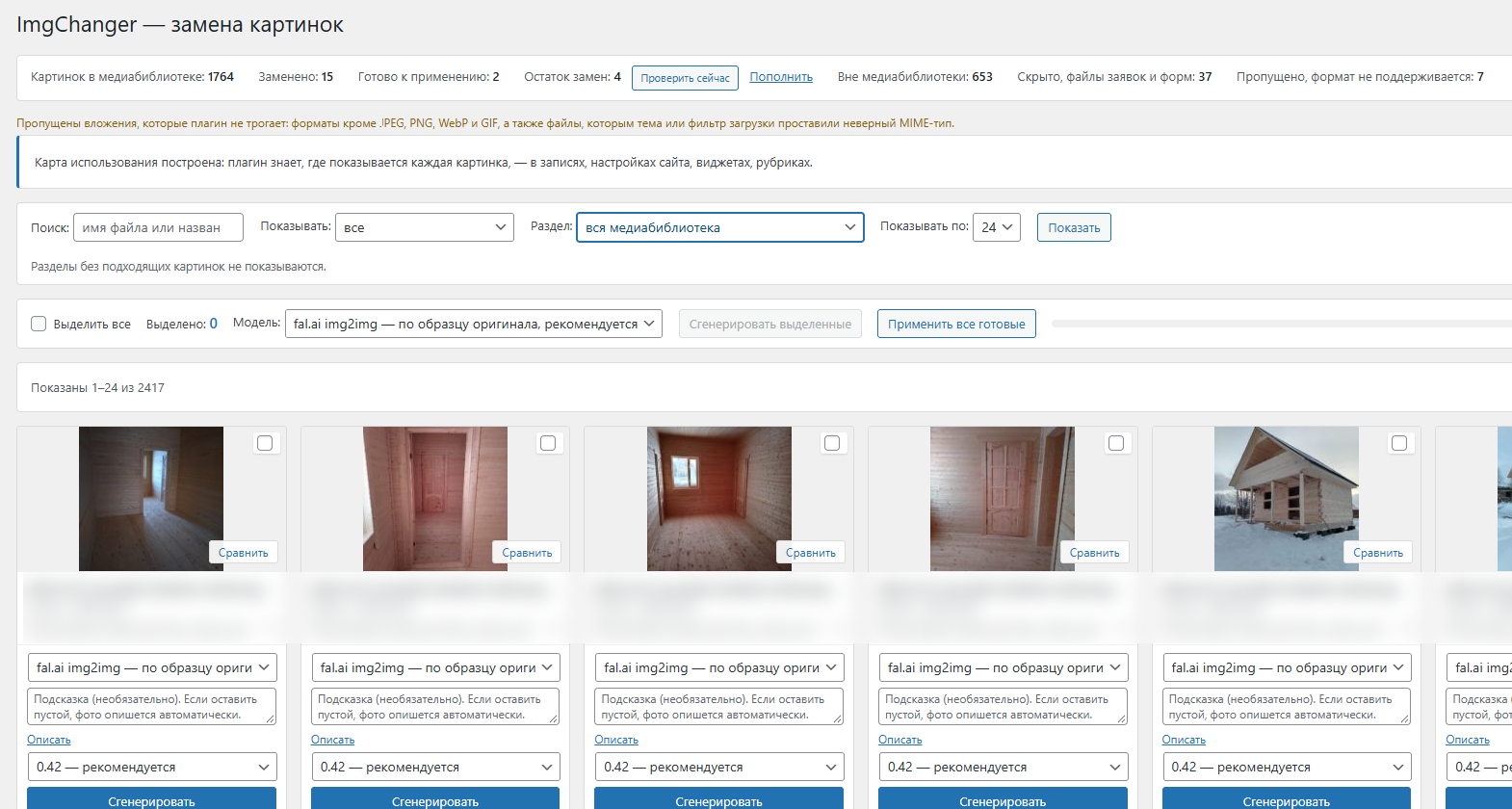Click "Сгенерировать выделенные" button
The image size is (1512, 809).
769,324
